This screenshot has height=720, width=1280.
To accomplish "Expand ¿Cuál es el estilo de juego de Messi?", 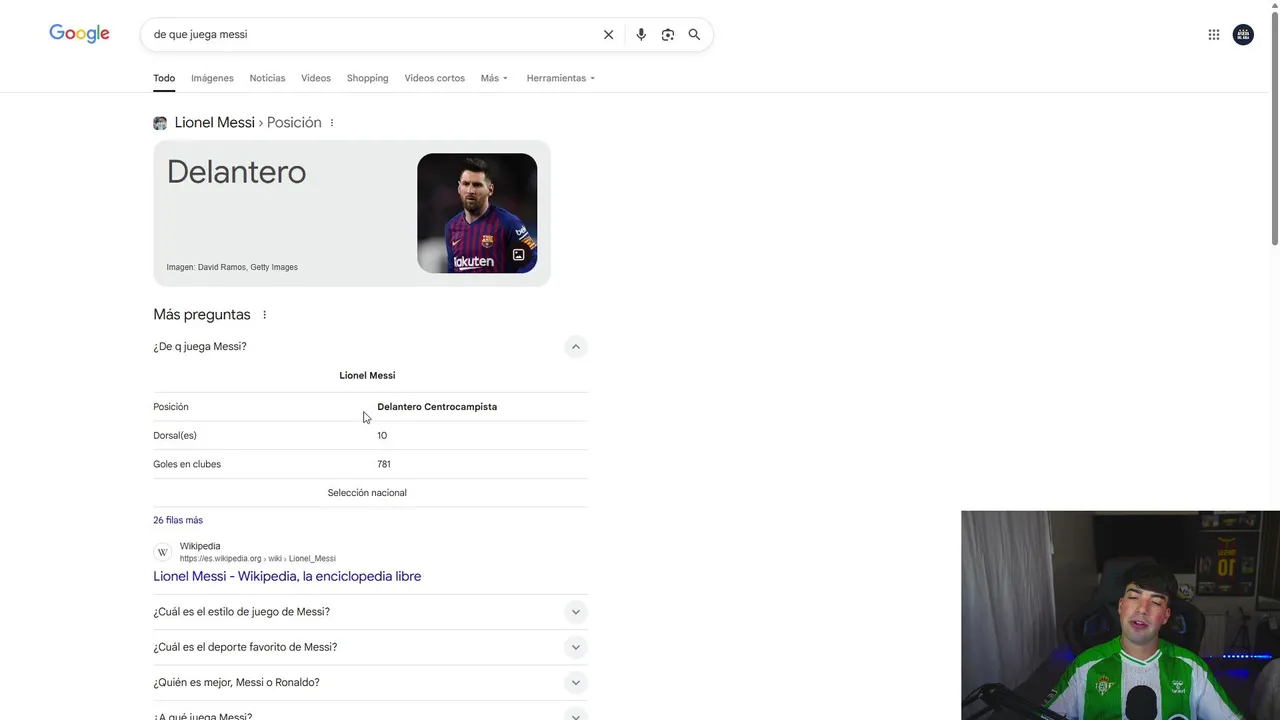I will [x=575, y=612].
